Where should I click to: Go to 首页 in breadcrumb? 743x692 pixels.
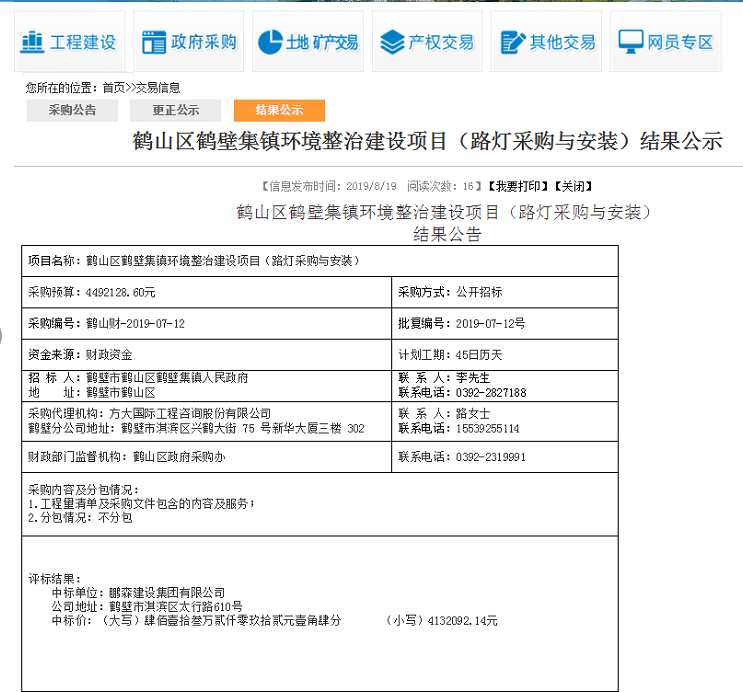(x=114, y=88)
